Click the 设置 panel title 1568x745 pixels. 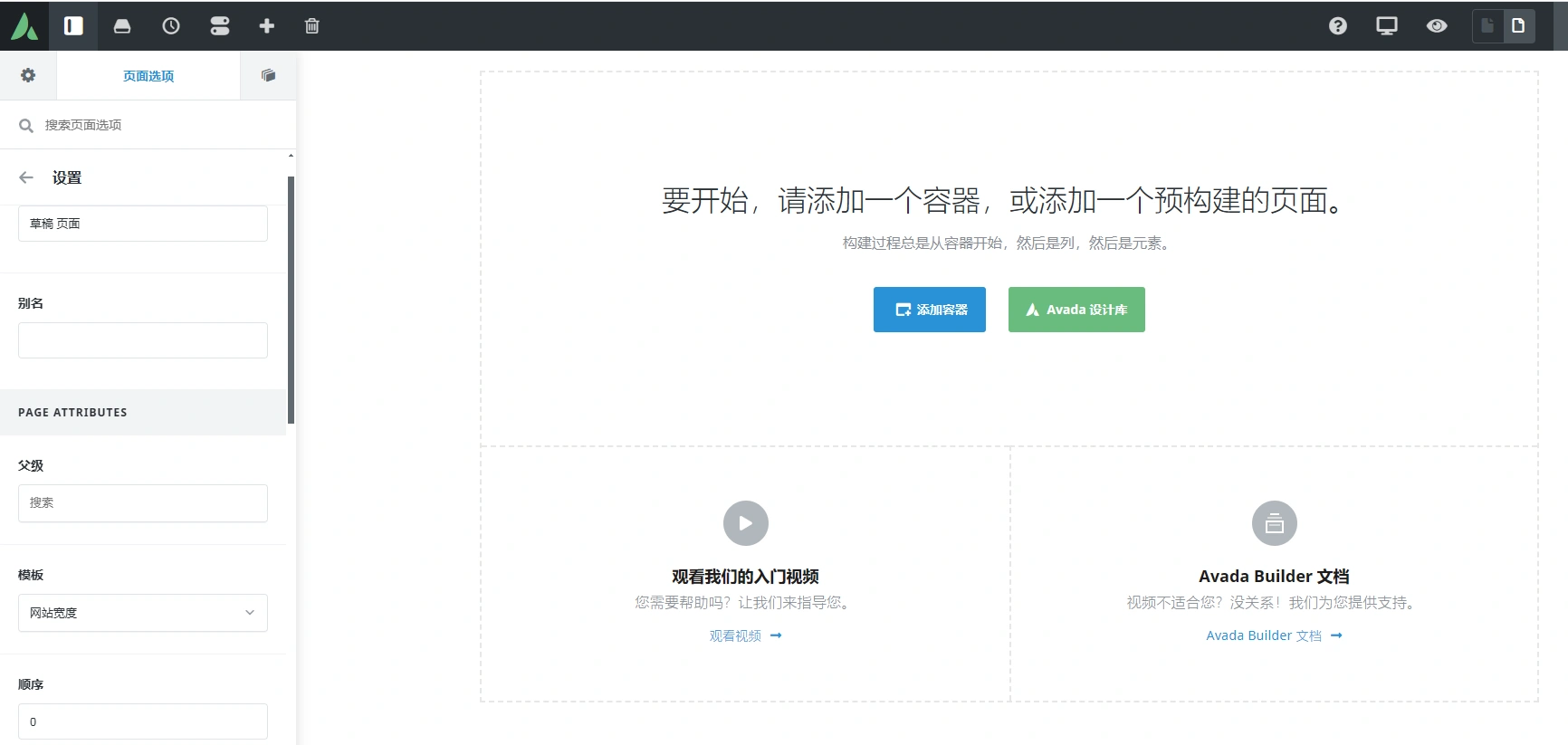[67, 178]
